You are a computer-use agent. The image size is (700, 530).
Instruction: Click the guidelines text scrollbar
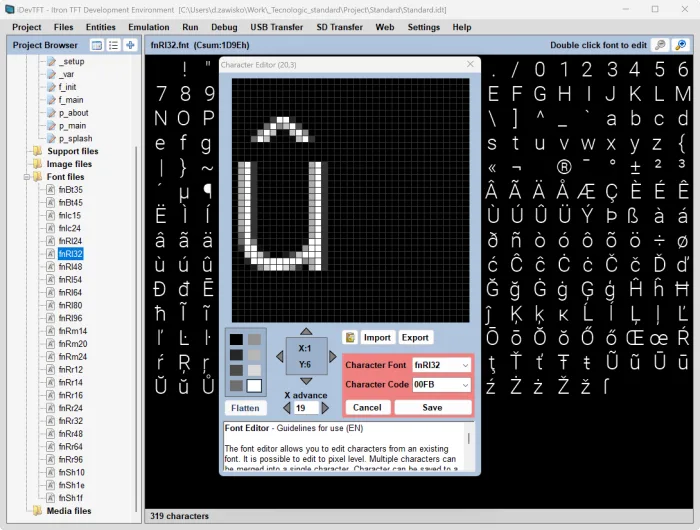click(x=468, y=438)
